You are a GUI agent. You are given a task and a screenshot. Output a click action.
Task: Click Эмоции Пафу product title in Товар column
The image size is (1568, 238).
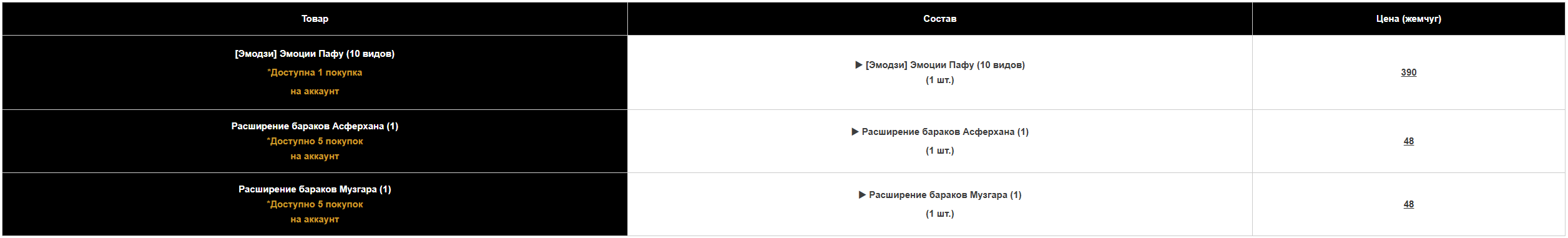[315, 54]
